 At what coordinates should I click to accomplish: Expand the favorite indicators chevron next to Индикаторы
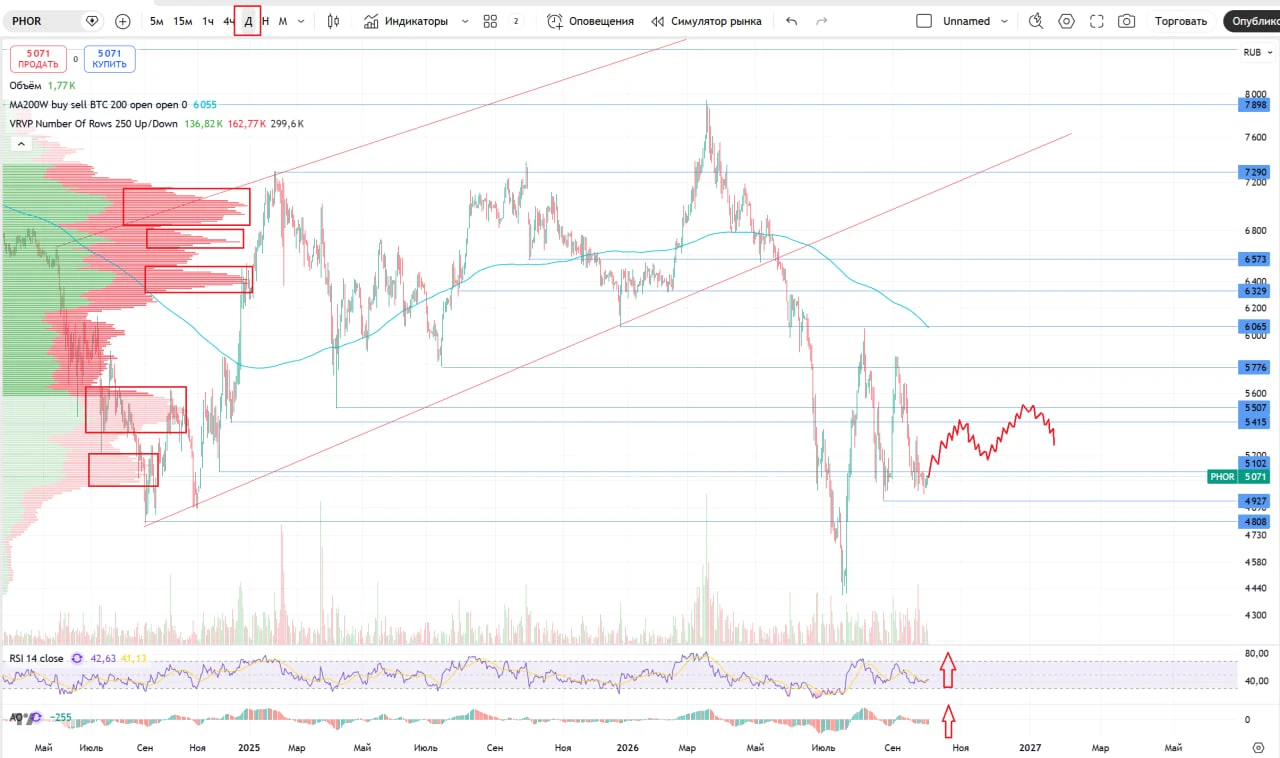tap(464, 21)
